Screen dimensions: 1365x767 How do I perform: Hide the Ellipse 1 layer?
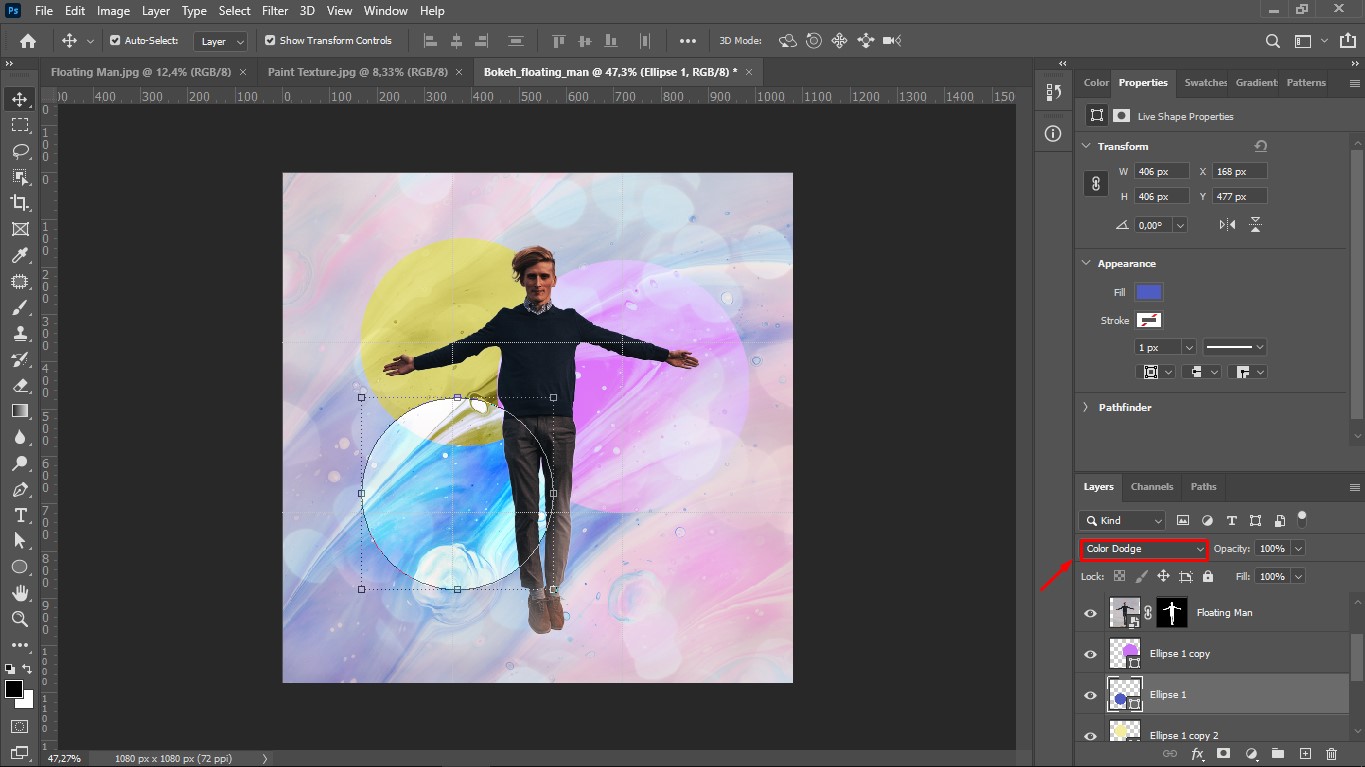click(1090, 695)
